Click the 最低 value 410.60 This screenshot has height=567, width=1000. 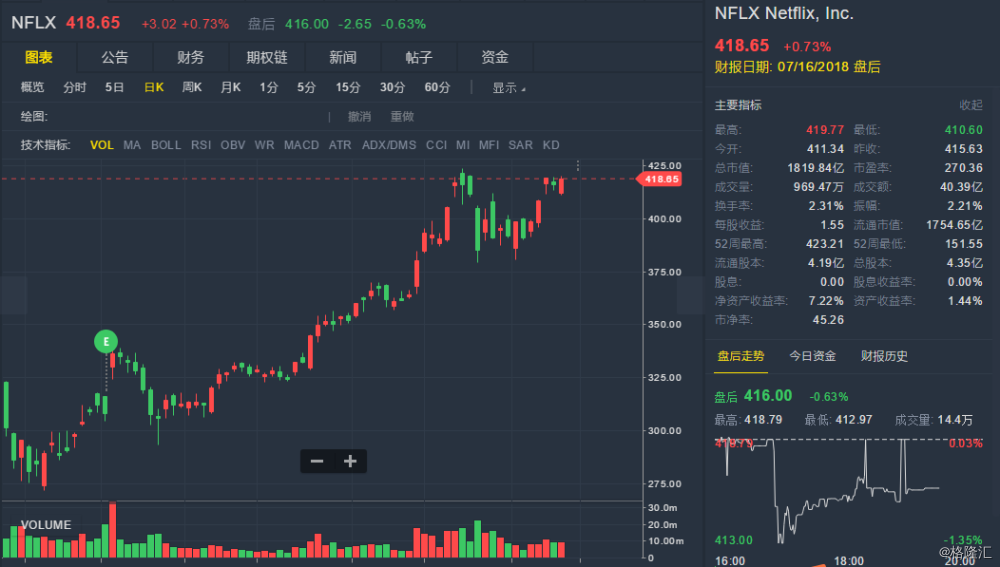click(x=964, y=130)
